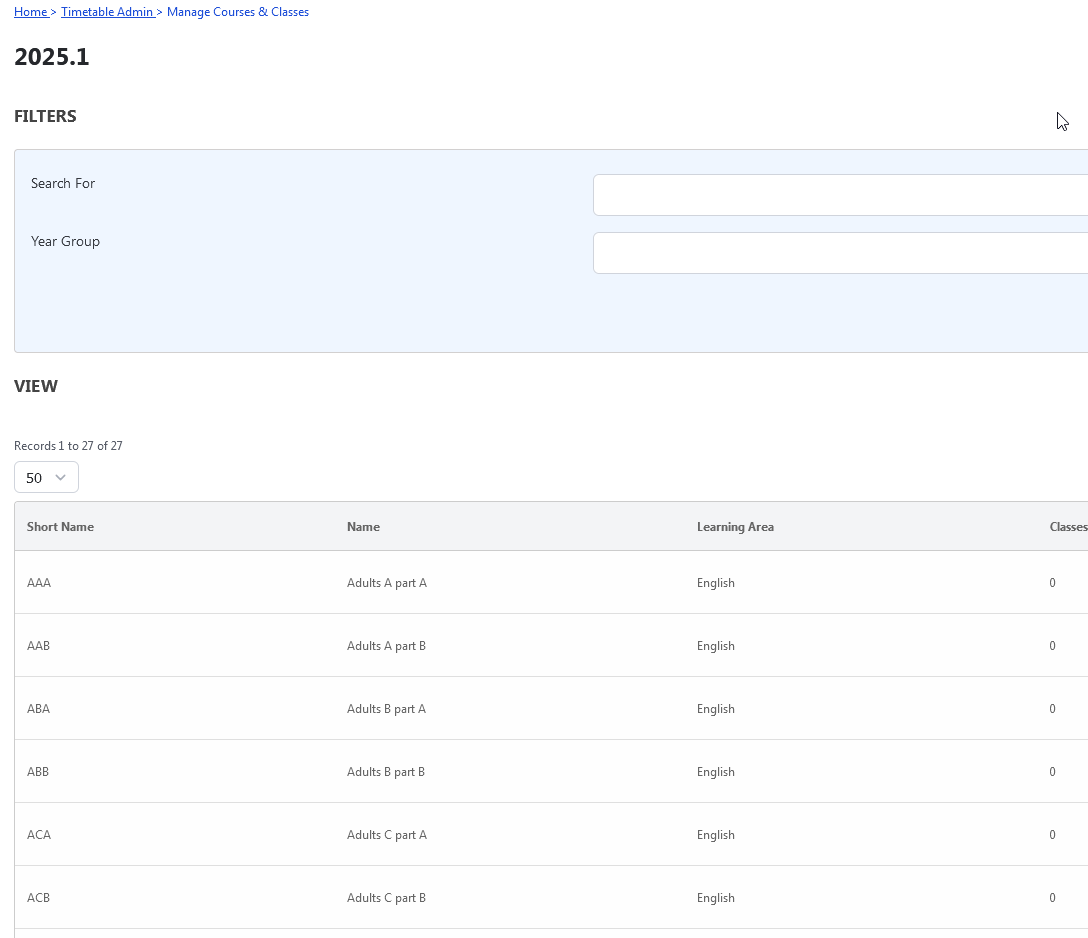
Task: Click the classes count in ACA row
Action: [1053, 835]
